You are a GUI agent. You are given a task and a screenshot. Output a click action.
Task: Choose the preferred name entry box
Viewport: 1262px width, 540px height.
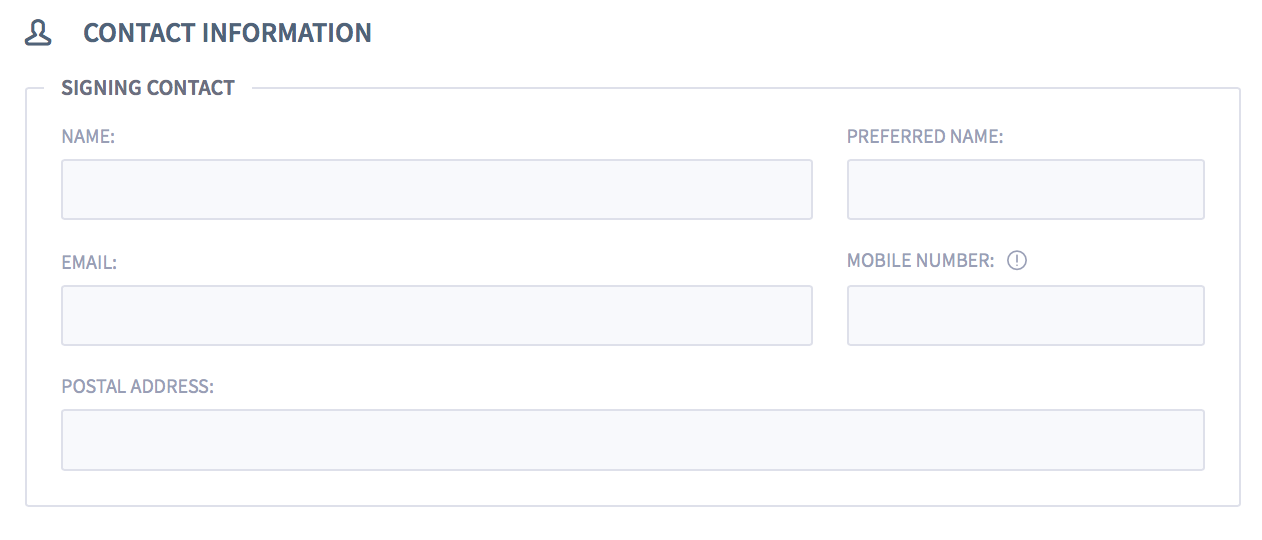(1026, 189)
